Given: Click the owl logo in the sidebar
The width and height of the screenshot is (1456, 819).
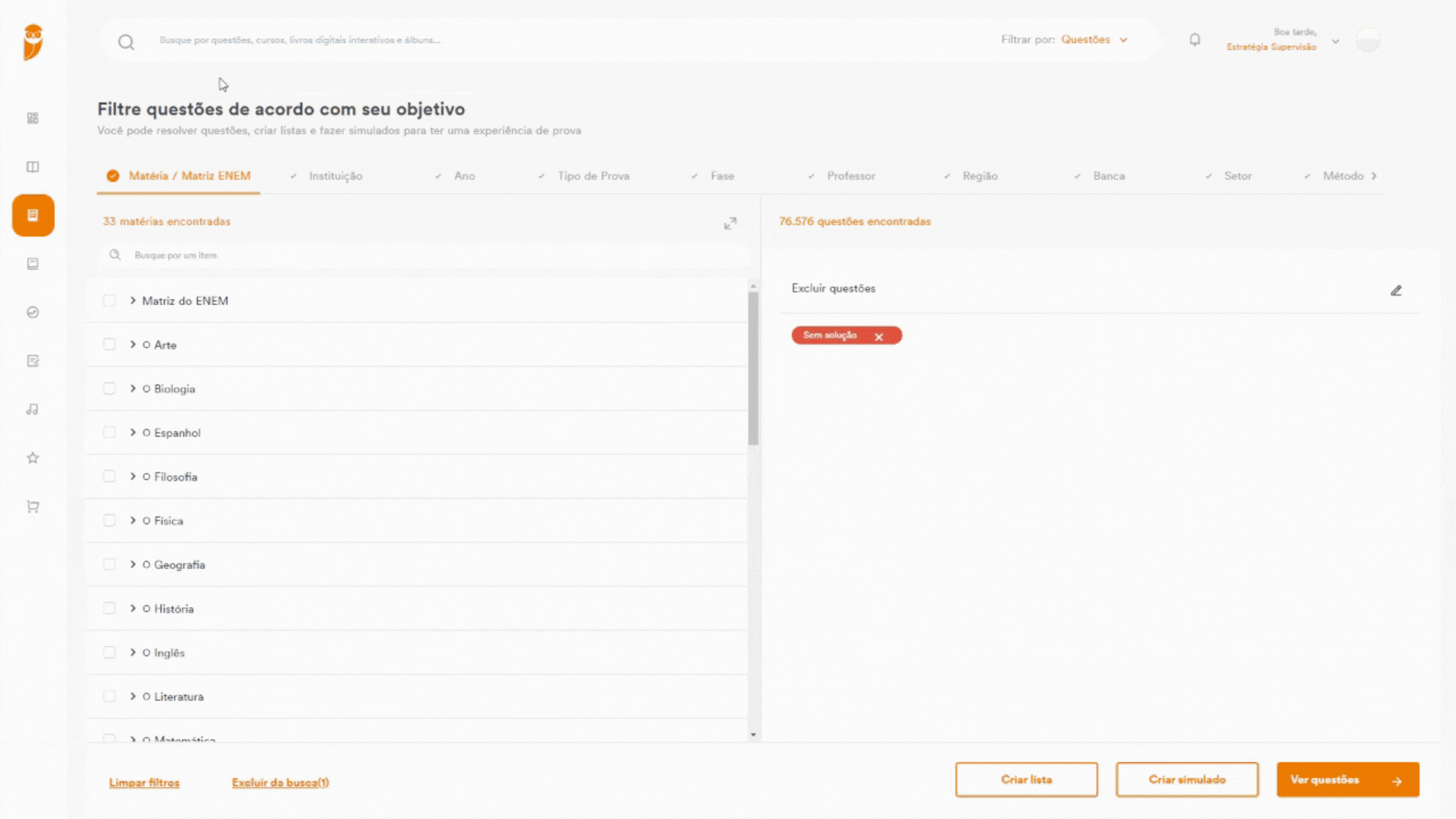Looking at the screenshot, I should (x=33, y=42).
